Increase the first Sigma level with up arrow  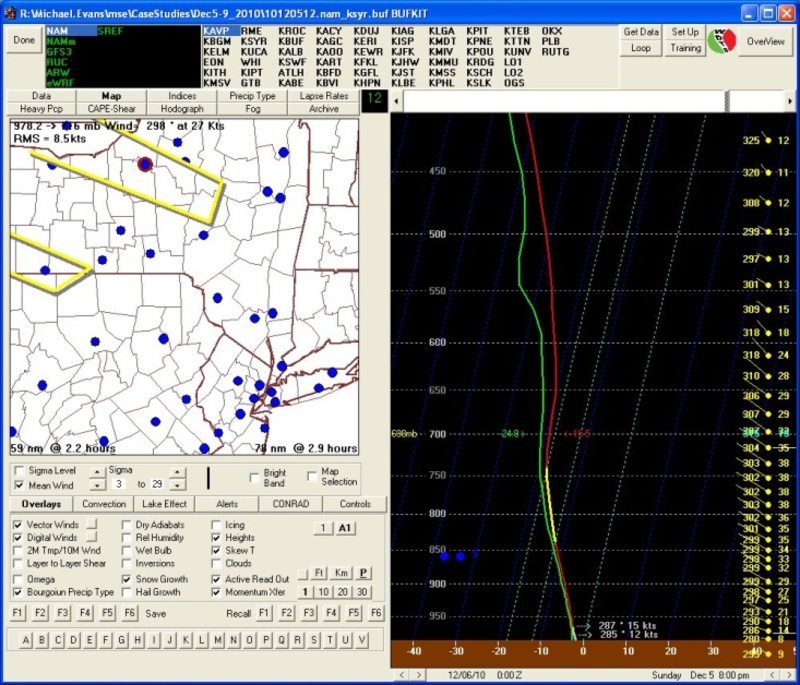point(97,472)
